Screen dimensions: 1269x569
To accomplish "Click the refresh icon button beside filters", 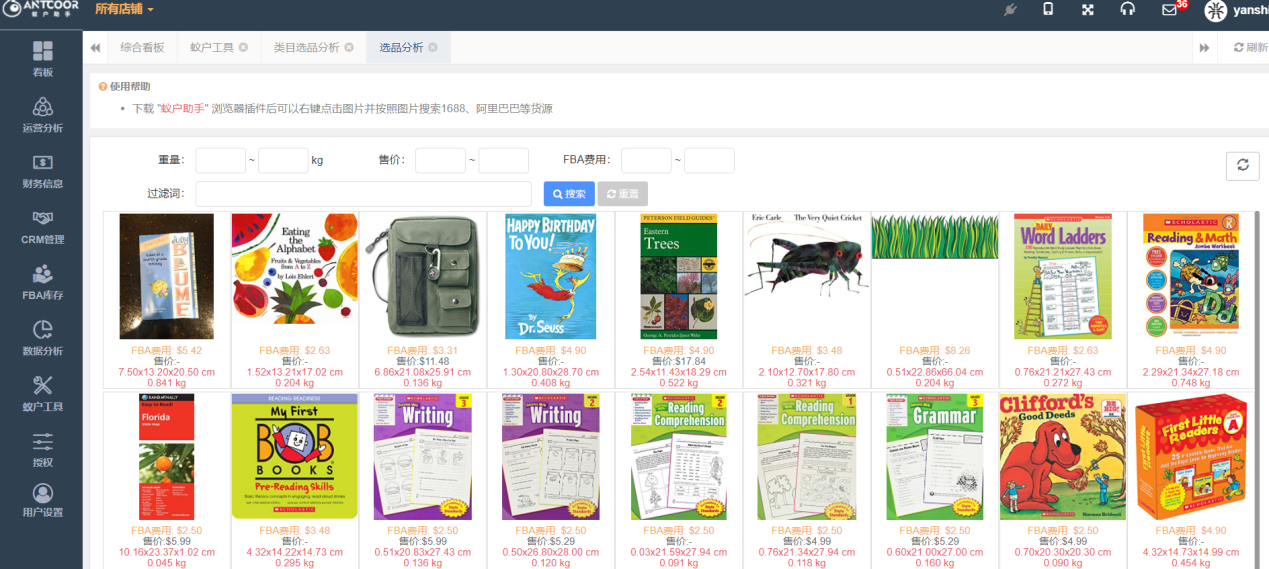I will (x=1242, y=165).
